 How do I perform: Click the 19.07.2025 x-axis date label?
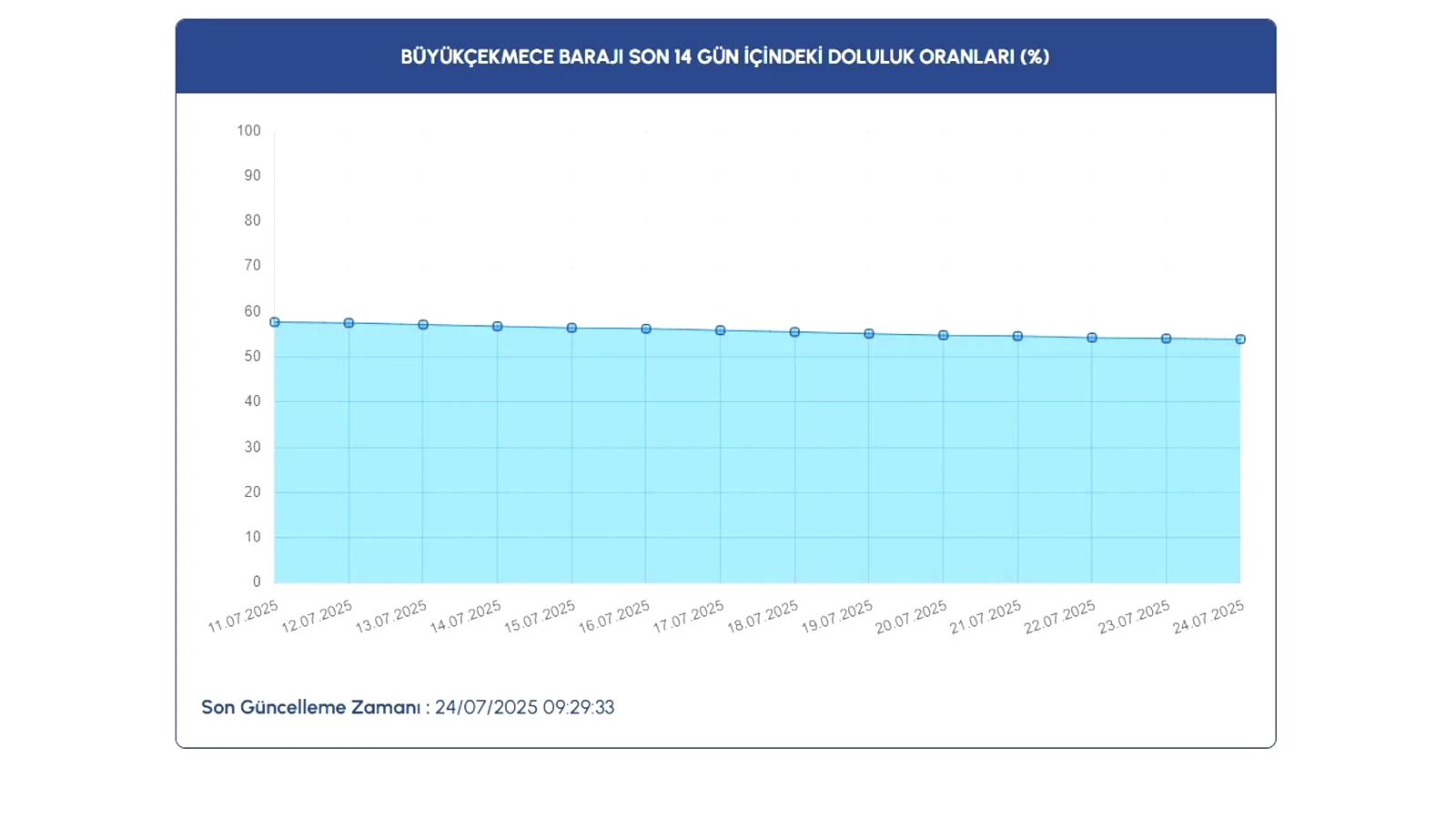pos(837,617)
